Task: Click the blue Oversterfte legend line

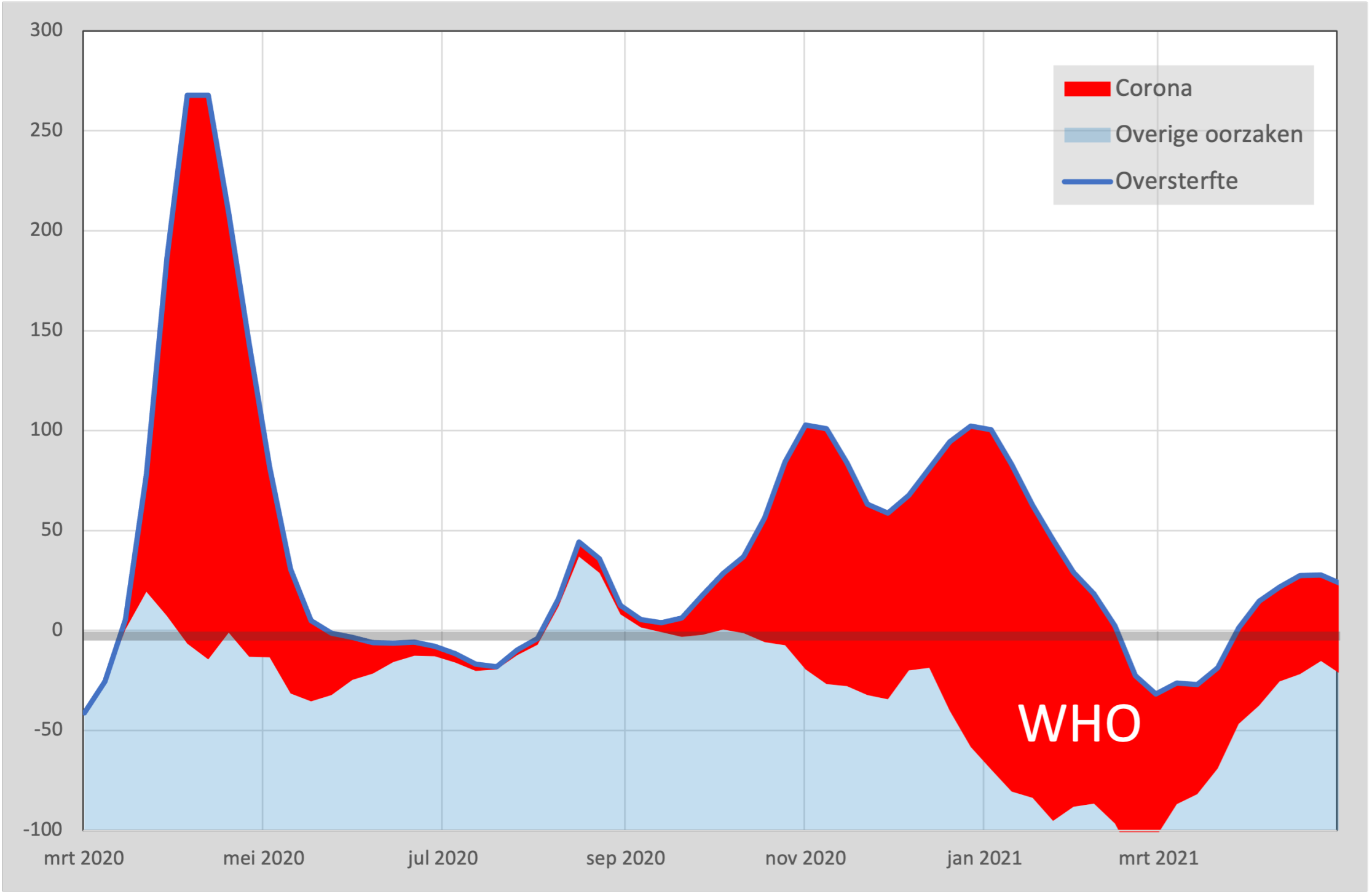Action: coord(1087,181)
